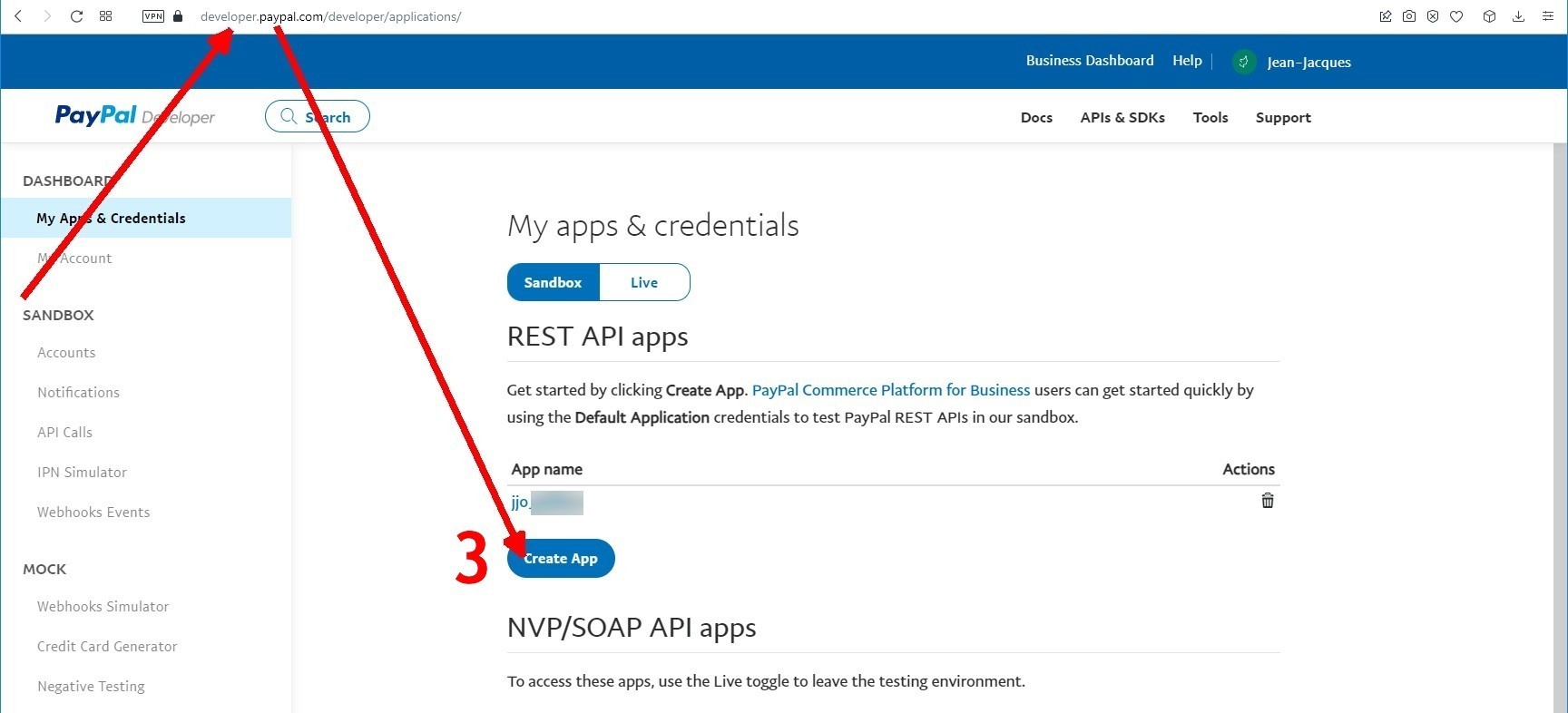Viewport: 1568px width, 713px height.
Task: View site security via the padlock icon
Action: pyautogui.click(x=178, y=16)
